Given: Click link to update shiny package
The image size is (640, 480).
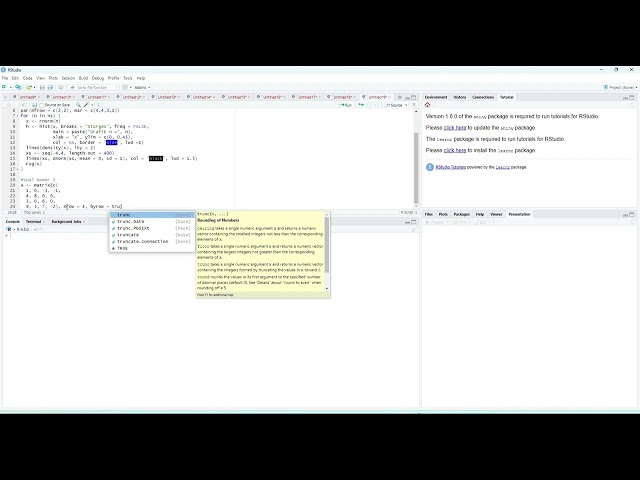Looking at the screenshot, I should point(455,127).
